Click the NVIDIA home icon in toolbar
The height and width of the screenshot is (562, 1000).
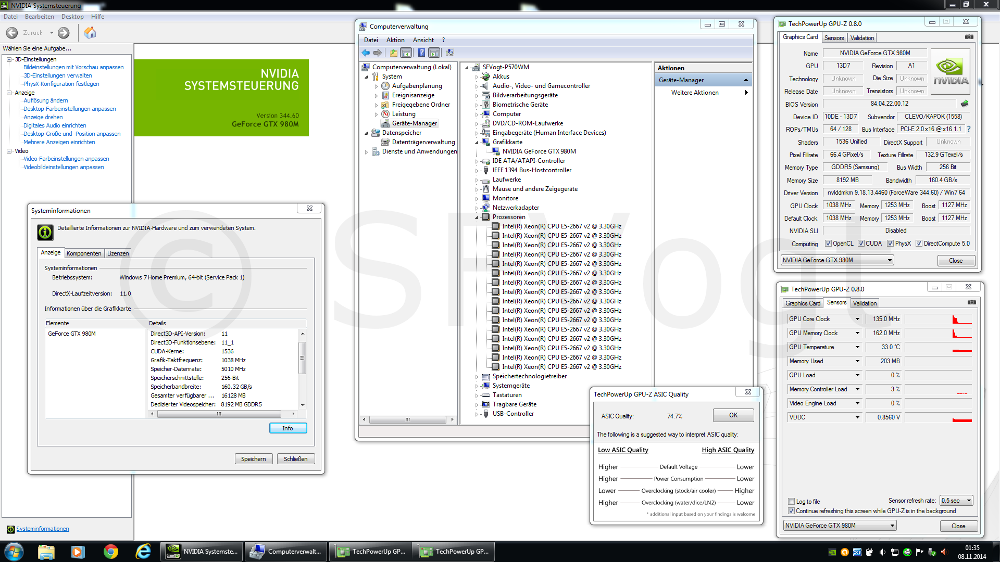pyautogui.click(x=90, y=33)
